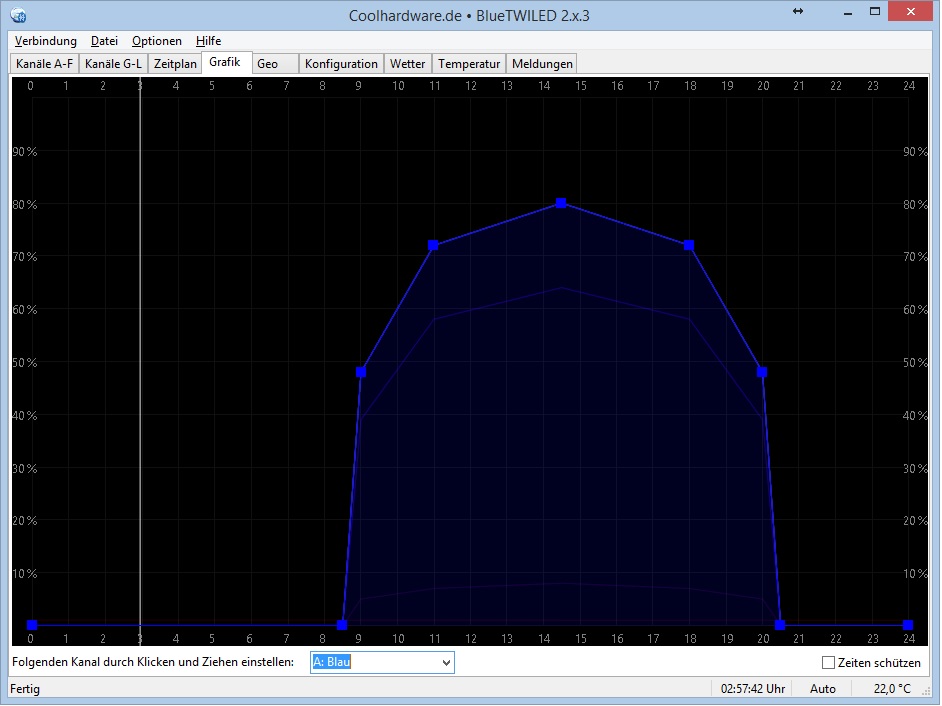Select the zero-percent point at hour 24
This screenshot has width=942, height=706.
tap(907, 625)
